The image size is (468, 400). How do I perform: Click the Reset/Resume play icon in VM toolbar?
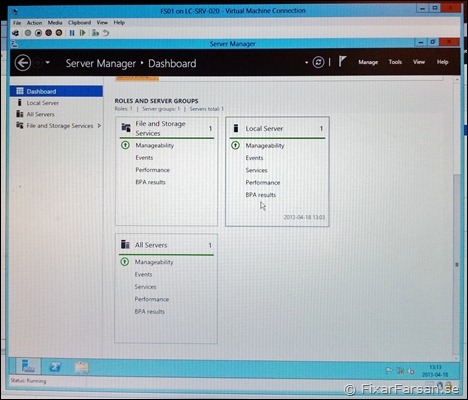pos(82,33)
